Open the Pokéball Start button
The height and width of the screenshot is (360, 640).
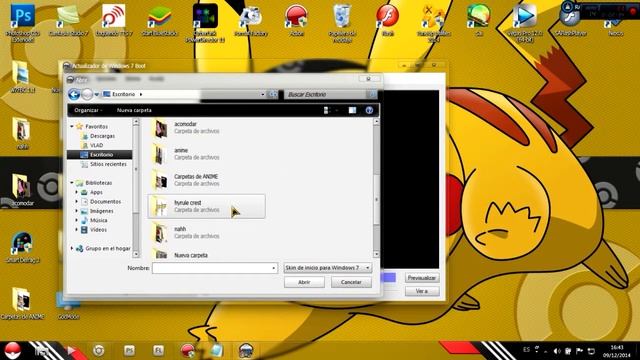pos(13,351)
